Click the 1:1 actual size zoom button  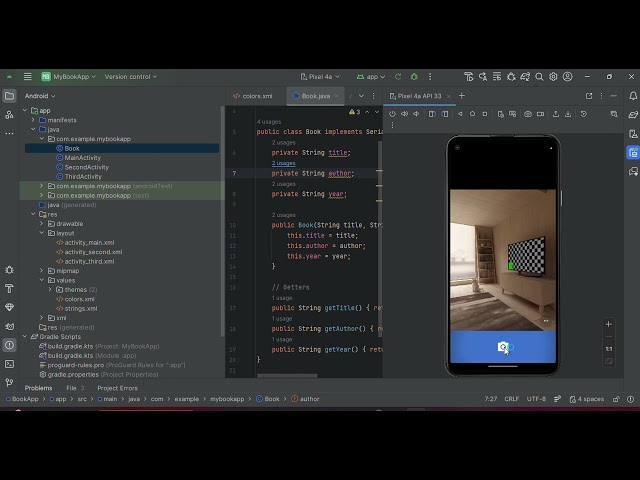609,349
